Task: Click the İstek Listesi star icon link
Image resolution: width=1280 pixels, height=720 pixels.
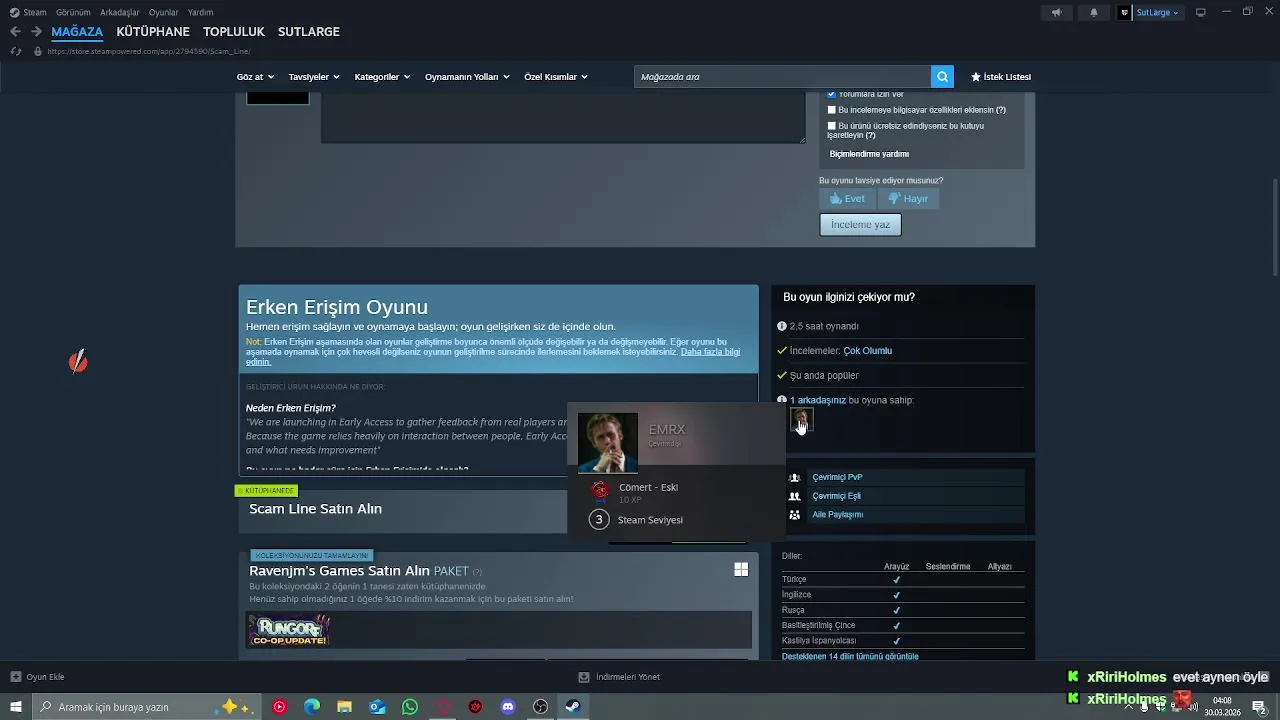Action: pos(1000,77)
